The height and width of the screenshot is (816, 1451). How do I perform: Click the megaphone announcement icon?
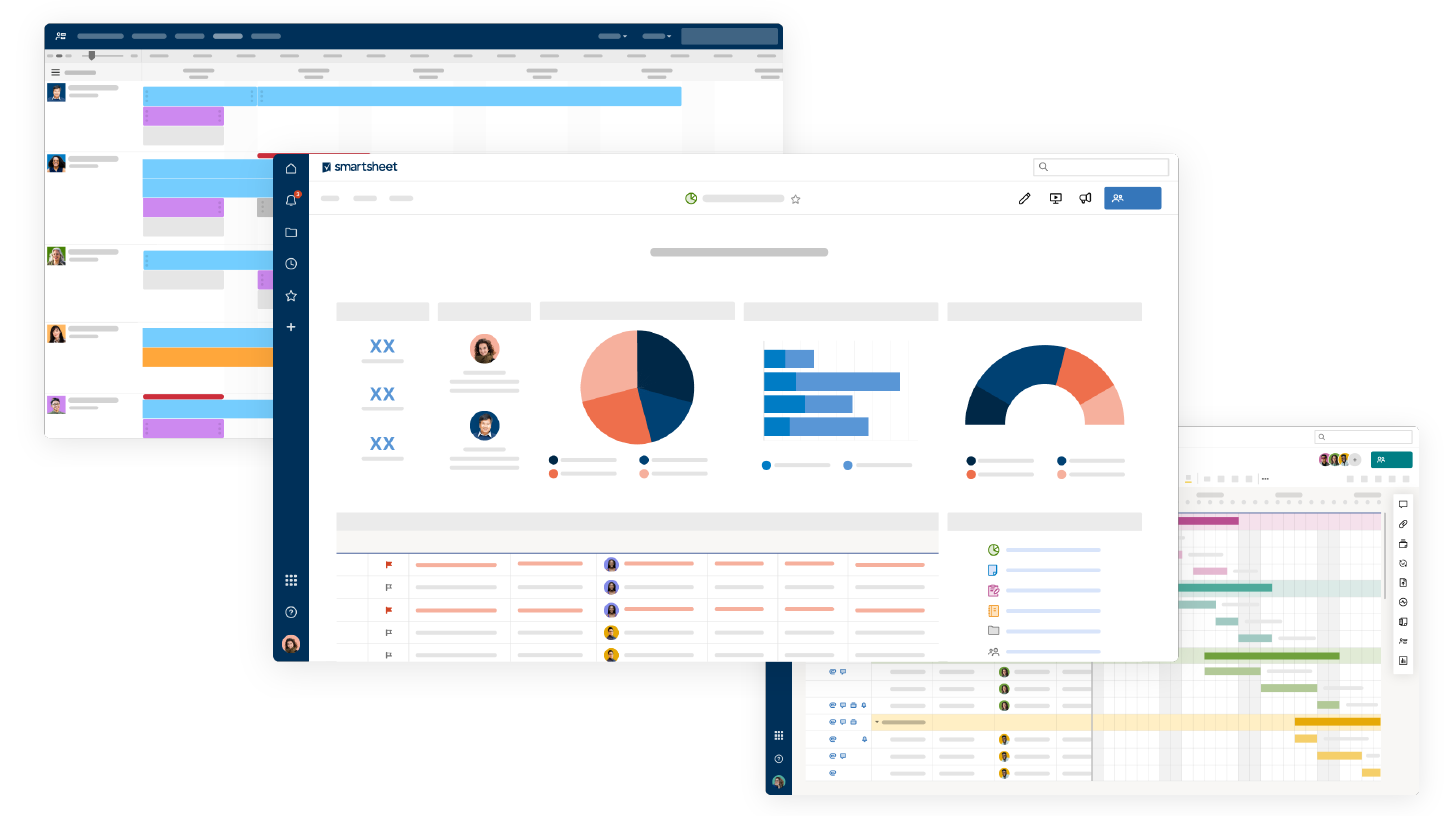coord(1085,199)
